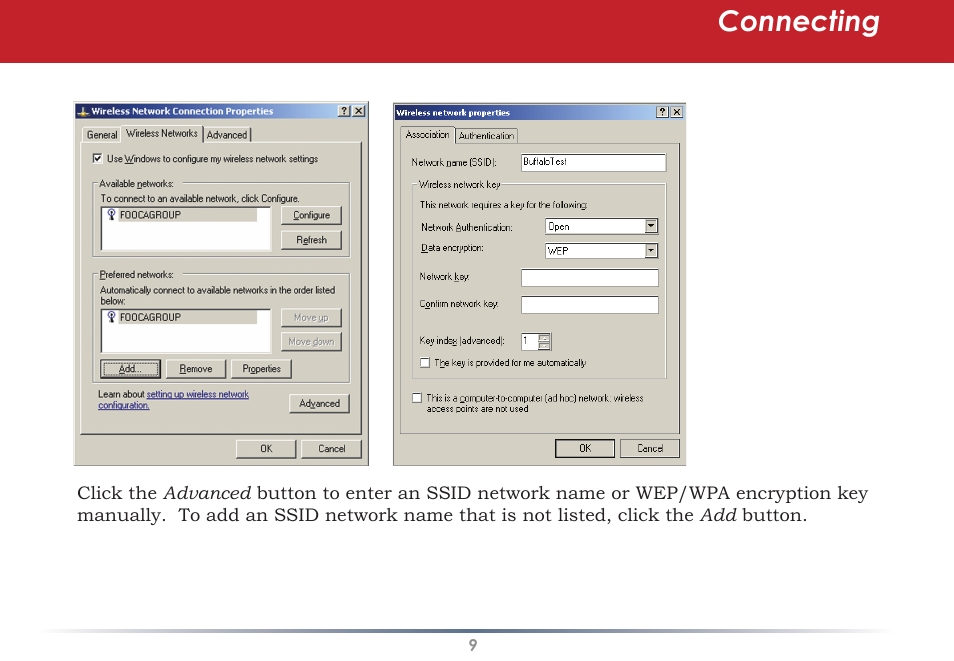The width and height of the screenshot is (954, 661).
Task: Click Cancel in Wireless Network Connection Properties
Action: (332, 449)
